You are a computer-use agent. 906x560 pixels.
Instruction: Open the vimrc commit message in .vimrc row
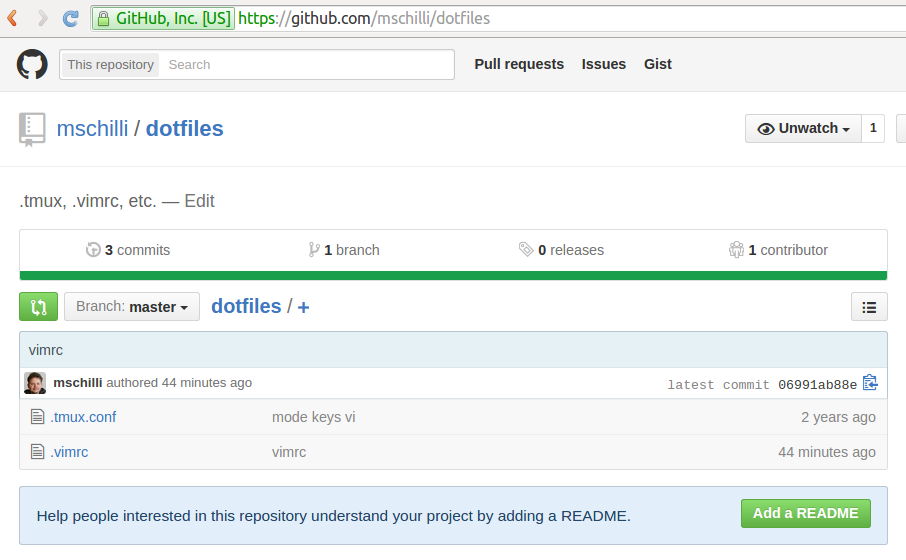[289, 452]
